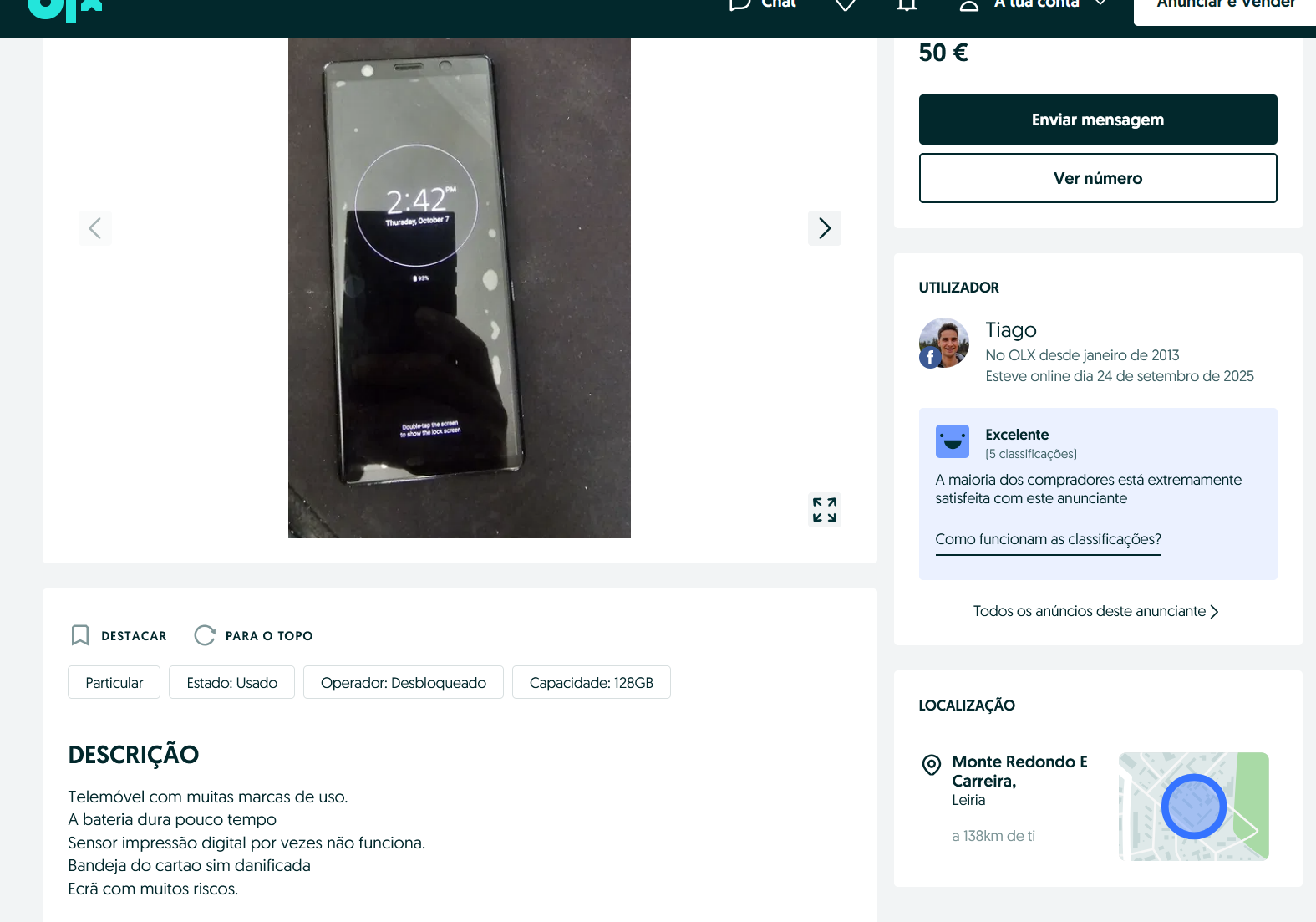This screenshot has width=1316, height=922.
Task: Go to previous photo with left arrow
Action: click(x=95, y=228)
